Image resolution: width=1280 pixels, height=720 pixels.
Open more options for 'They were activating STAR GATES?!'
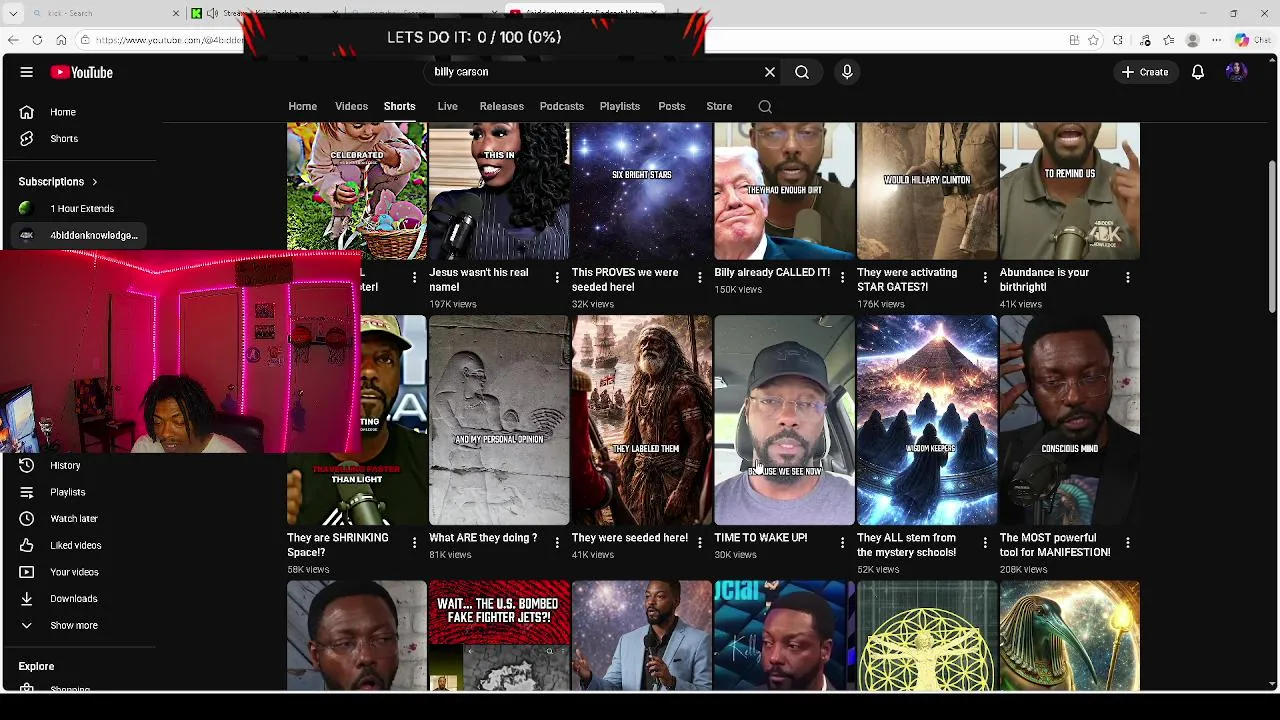point(985,277)
